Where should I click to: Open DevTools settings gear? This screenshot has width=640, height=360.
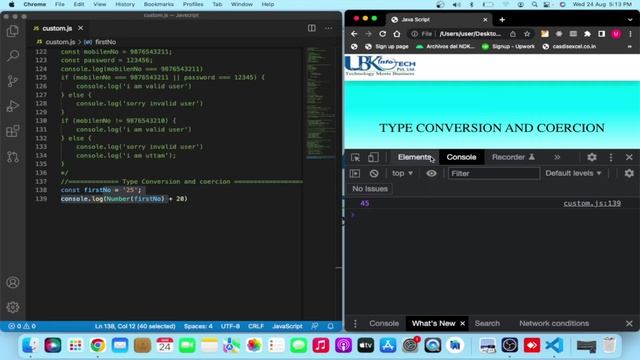point(592,157)
